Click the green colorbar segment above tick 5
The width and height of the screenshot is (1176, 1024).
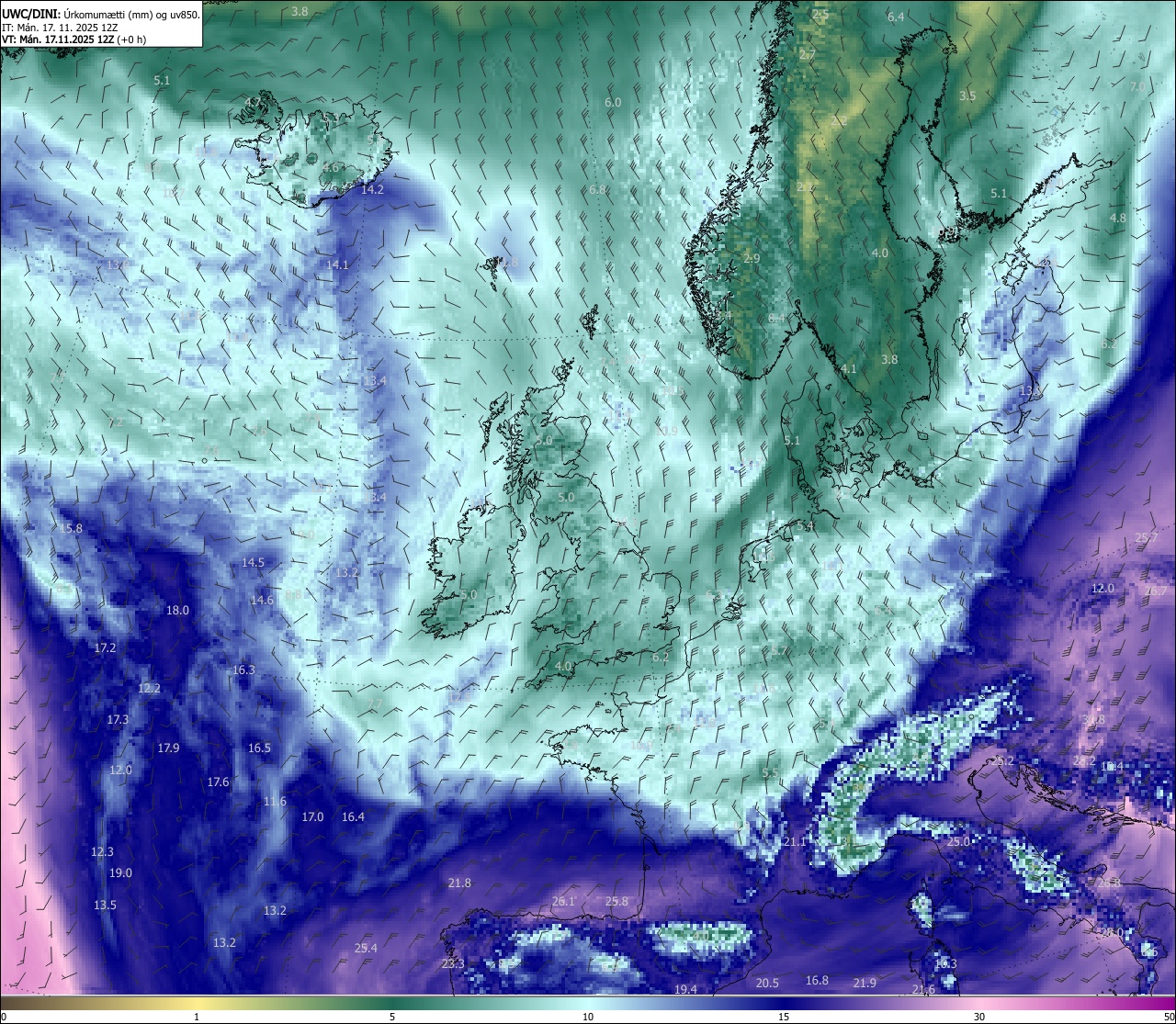pyautogui.click(x=392, y=1003)
